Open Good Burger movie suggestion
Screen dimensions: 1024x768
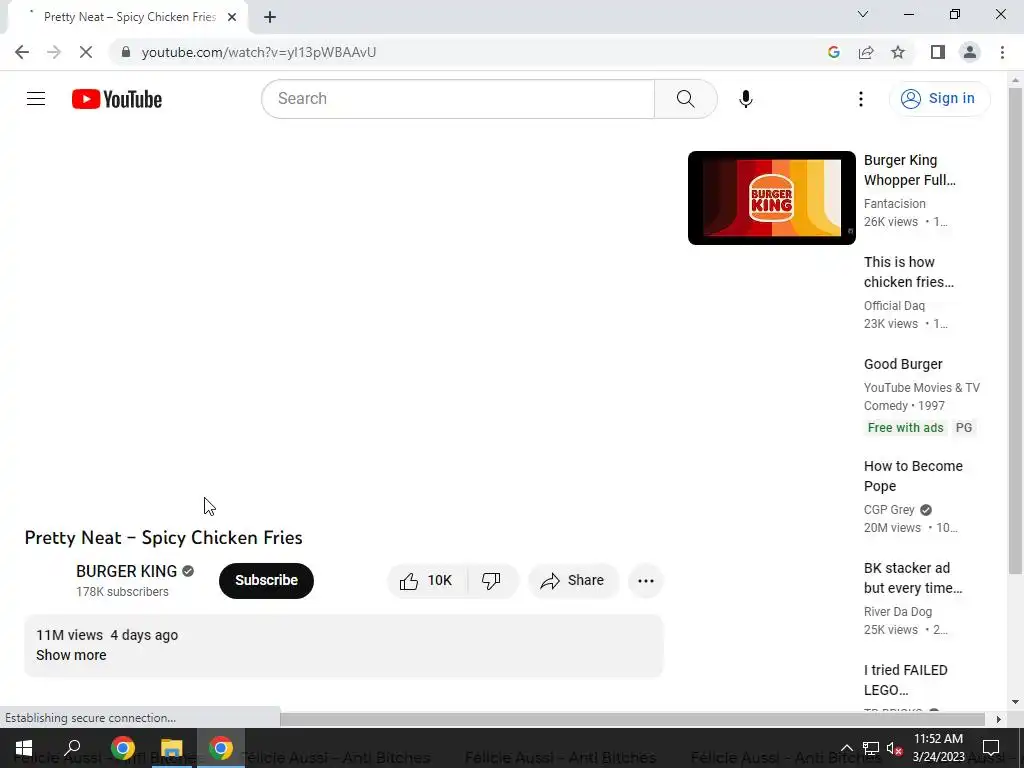click(x=903, y=364)
